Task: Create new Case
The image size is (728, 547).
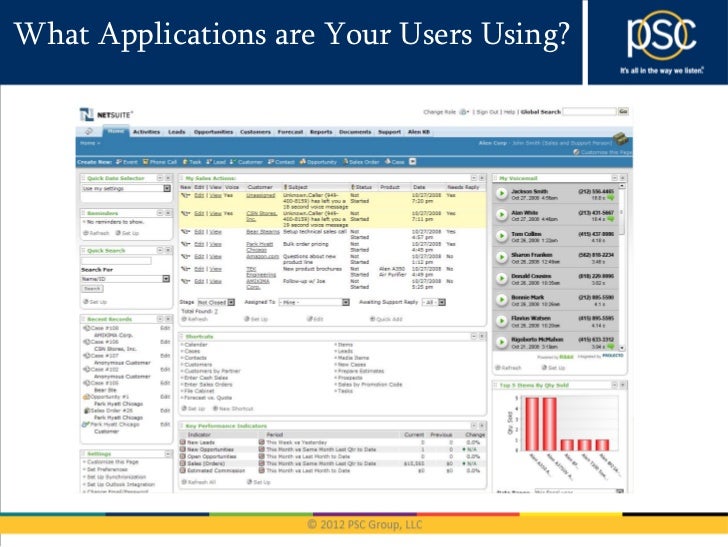Action: 395,162
